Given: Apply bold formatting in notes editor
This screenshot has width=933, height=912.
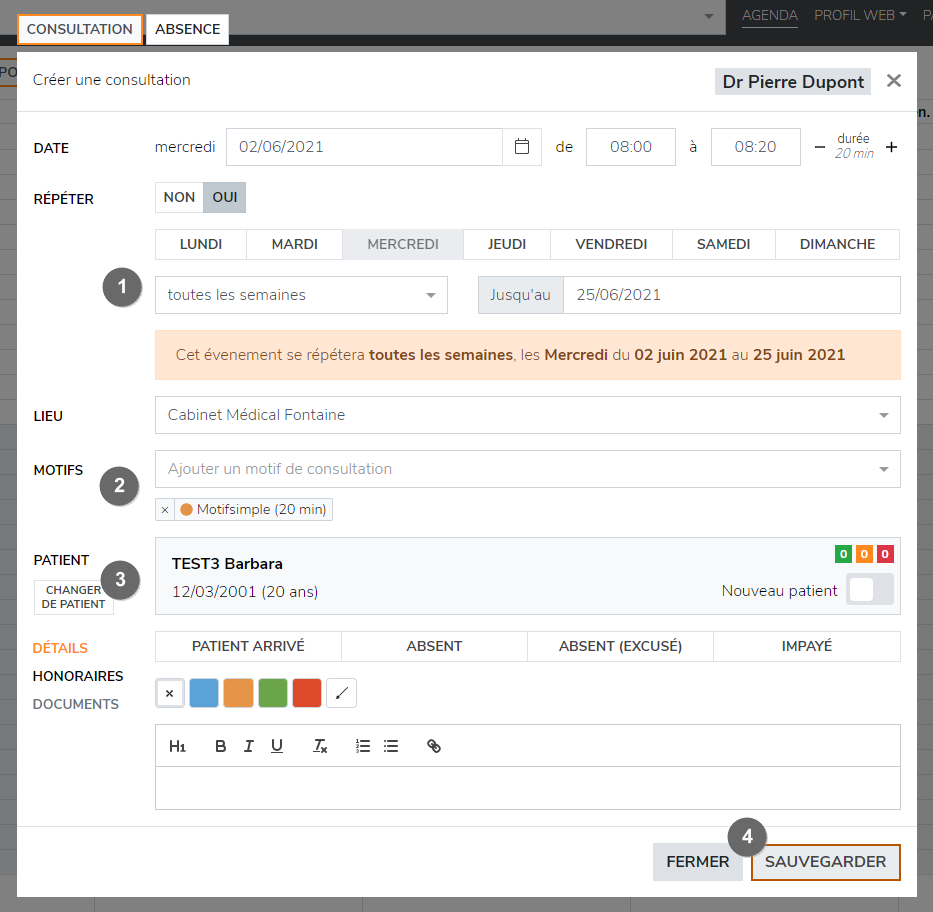Looking at the screenshot, I should tap(221, 746).
